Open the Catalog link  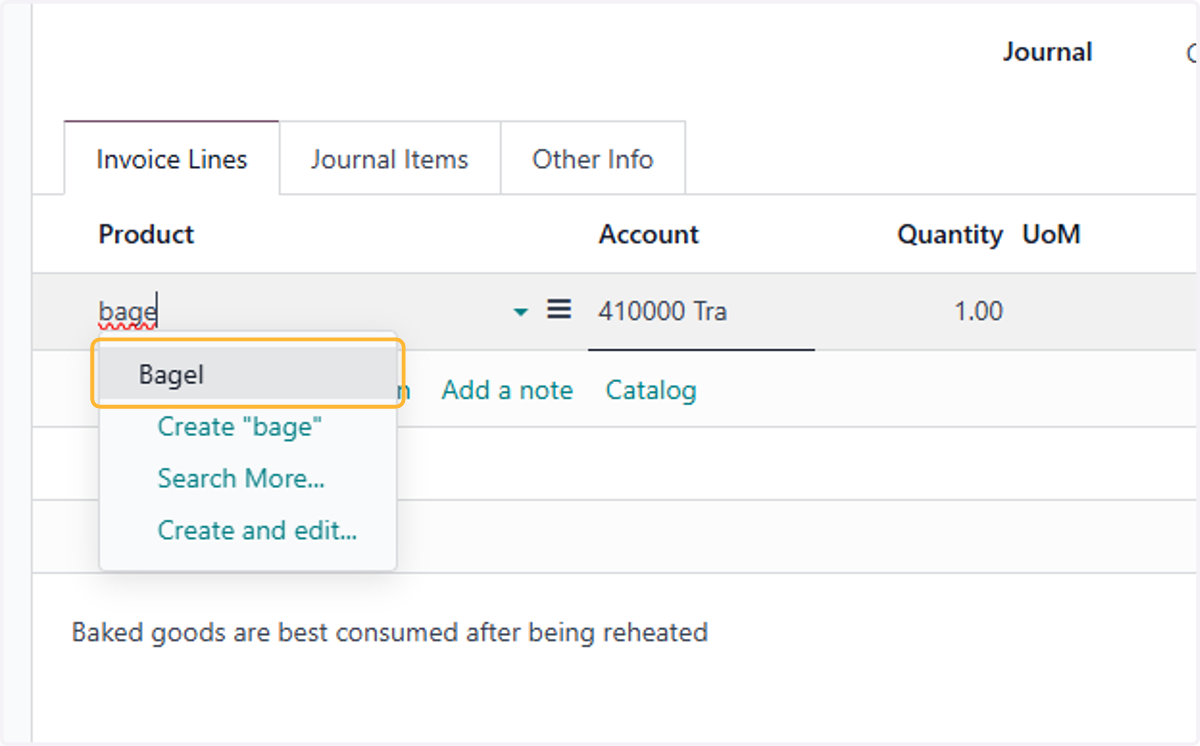pyautogui.click(x=651, y=390)
